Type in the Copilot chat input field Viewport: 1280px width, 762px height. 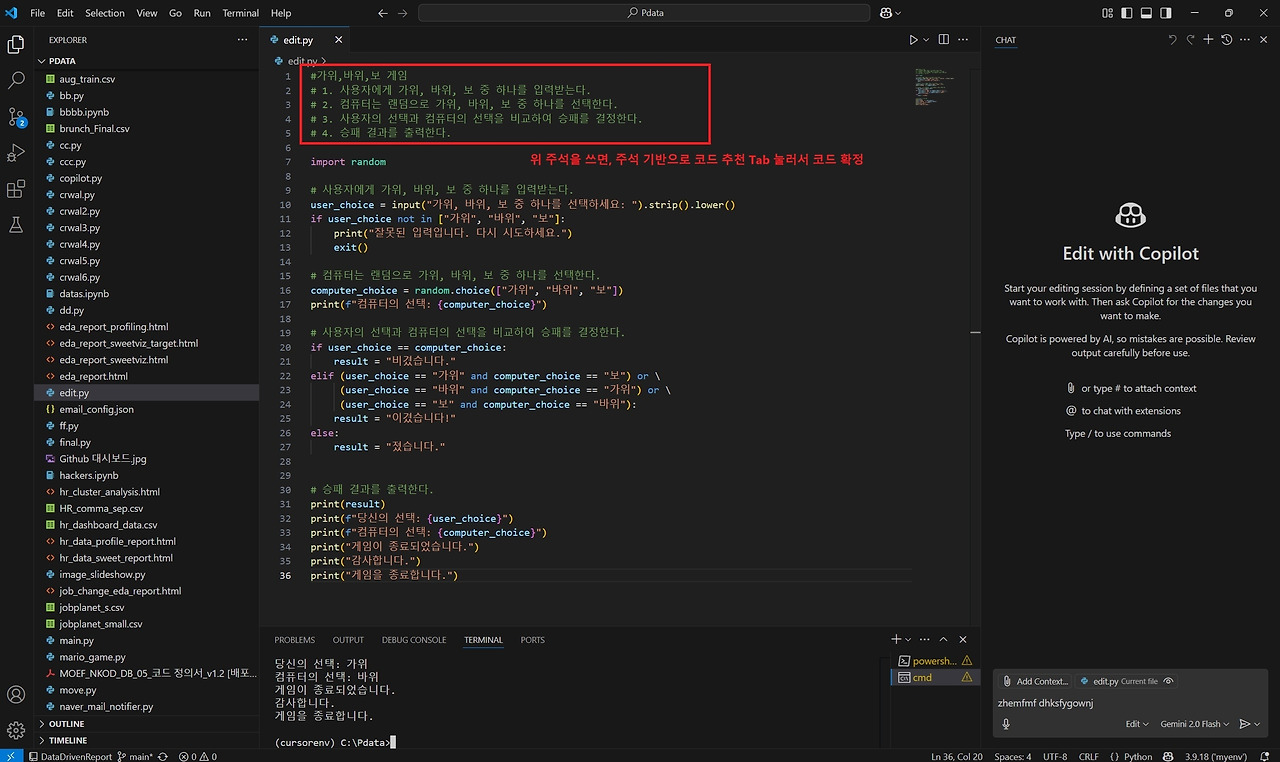(1100, 702)
